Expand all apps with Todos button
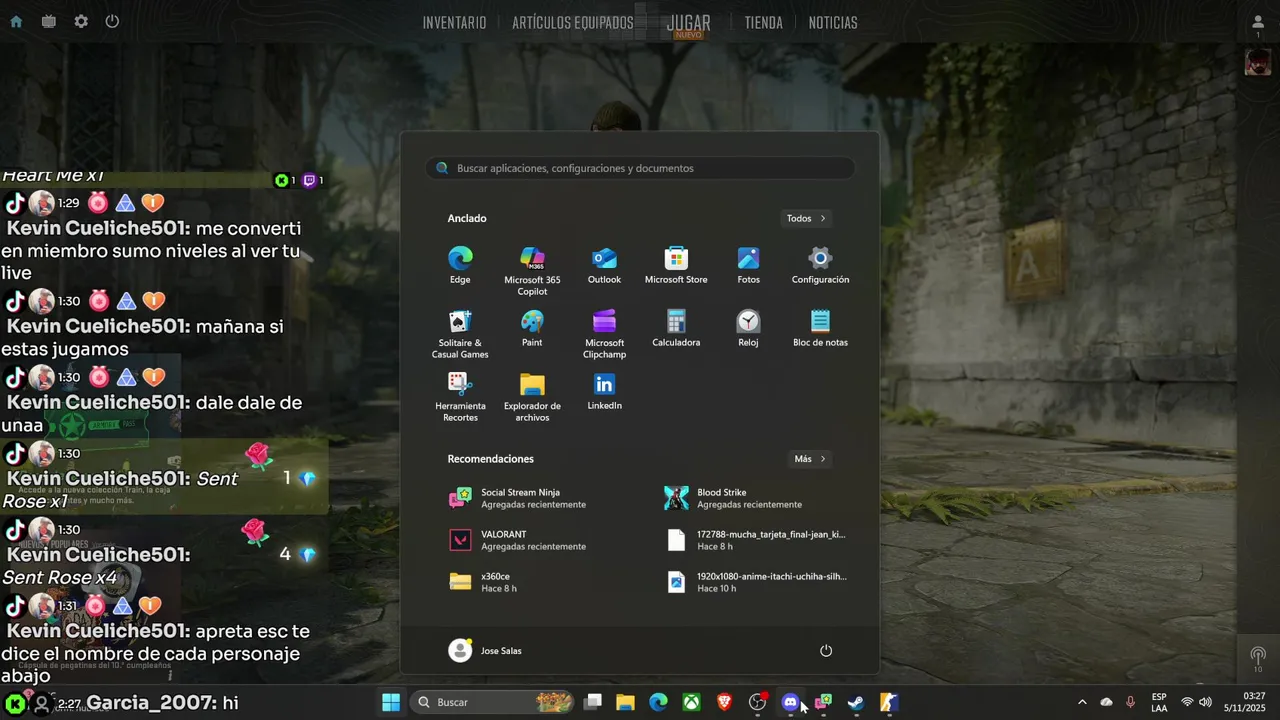The height and width of the screenshot is (720, 1280). tap(806, 218)
